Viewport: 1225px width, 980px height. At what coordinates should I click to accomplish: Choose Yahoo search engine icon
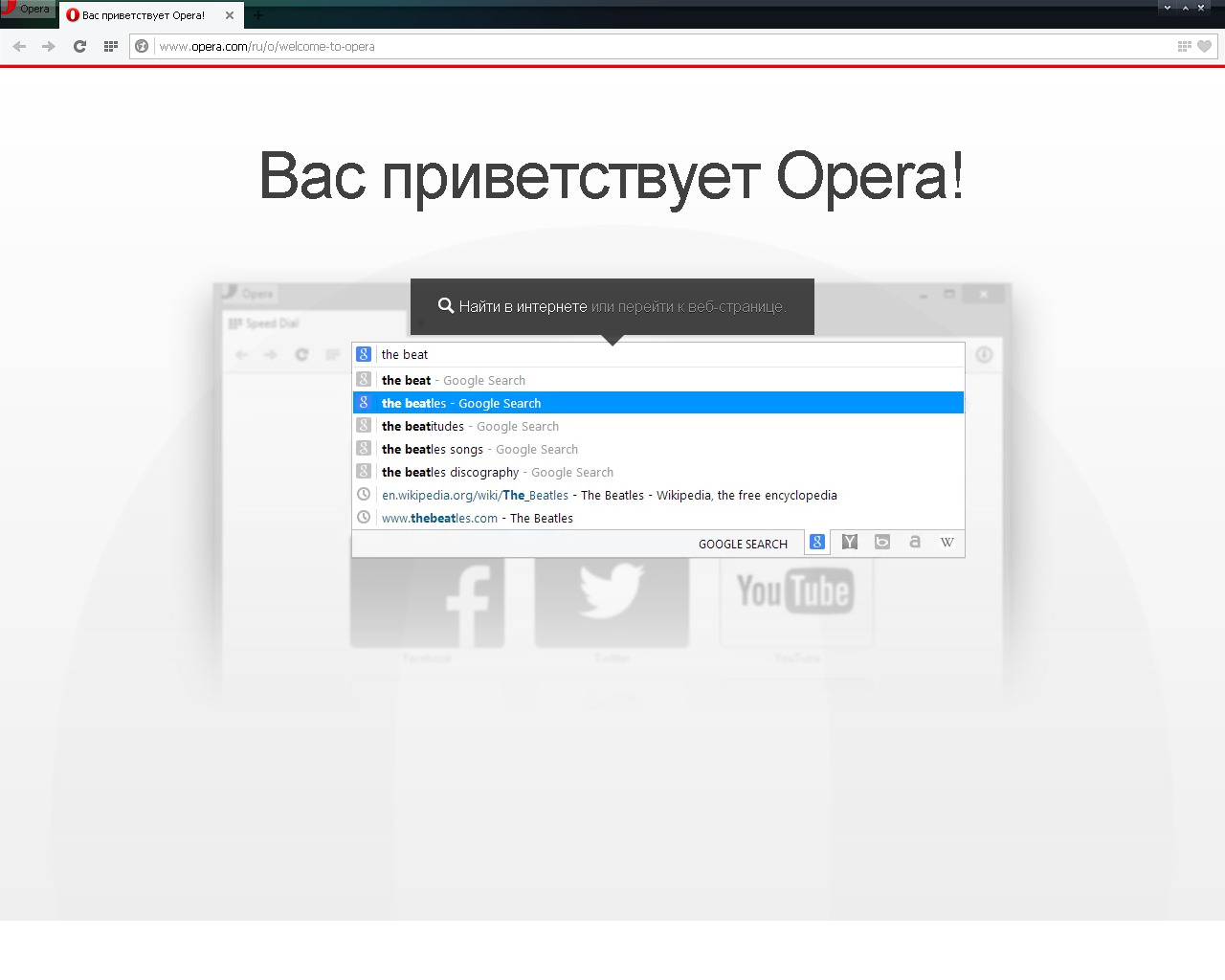(850, 542)
